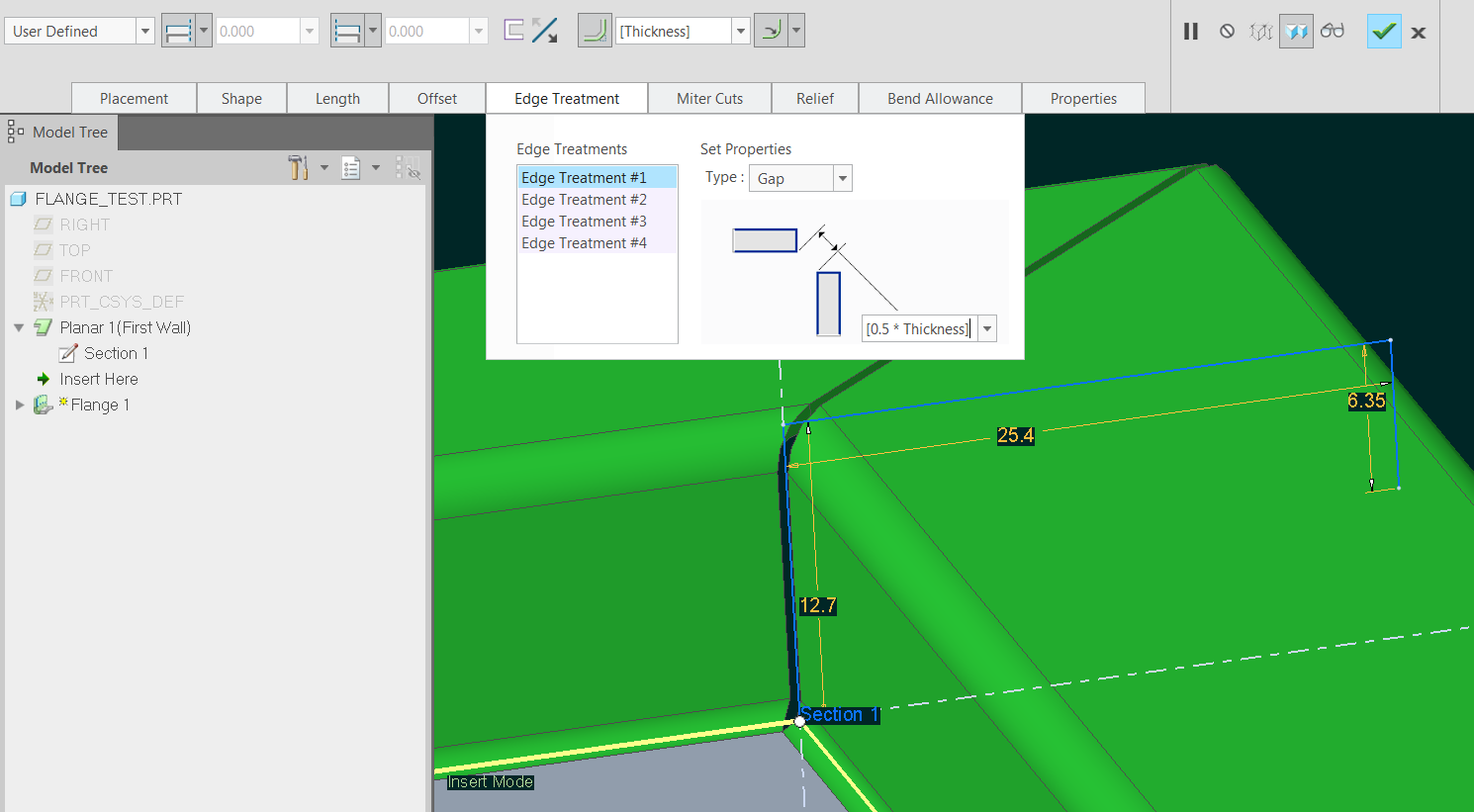1474x812 pixels.
Task: Select the no-preview option in the dashboard
Action: tap(1227, 31)
